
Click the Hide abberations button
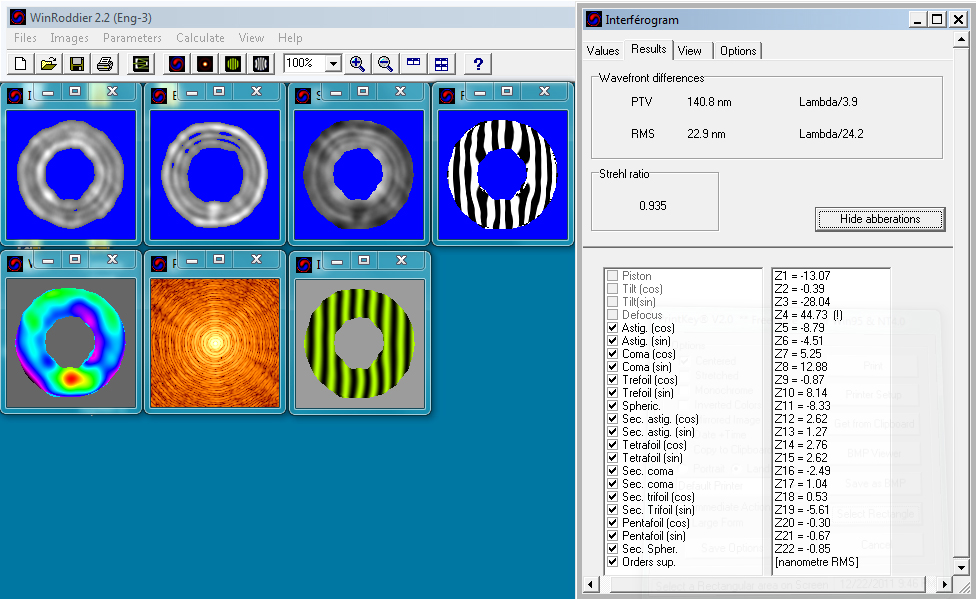(880, 219)
